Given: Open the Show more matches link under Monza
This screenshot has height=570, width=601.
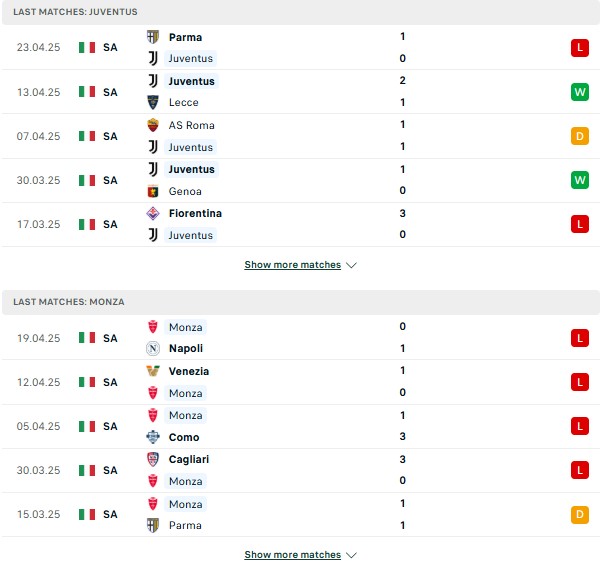Looking at the screenshot, I should pyautogui.click(x=292, y=555).
